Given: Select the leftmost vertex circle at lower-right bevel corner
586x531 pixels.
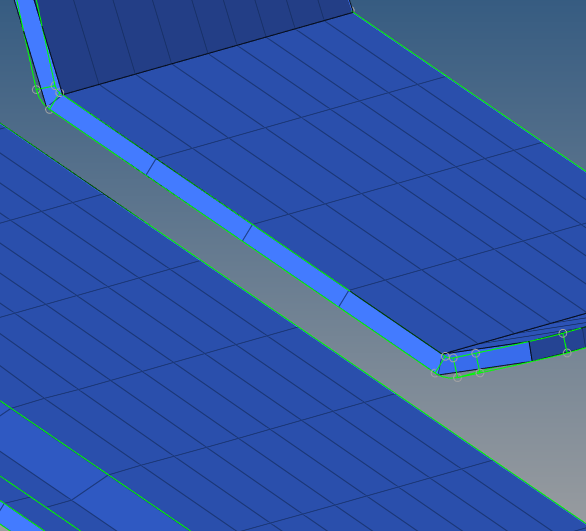Looking at the screenshot, I should click(x=435, y=373).
